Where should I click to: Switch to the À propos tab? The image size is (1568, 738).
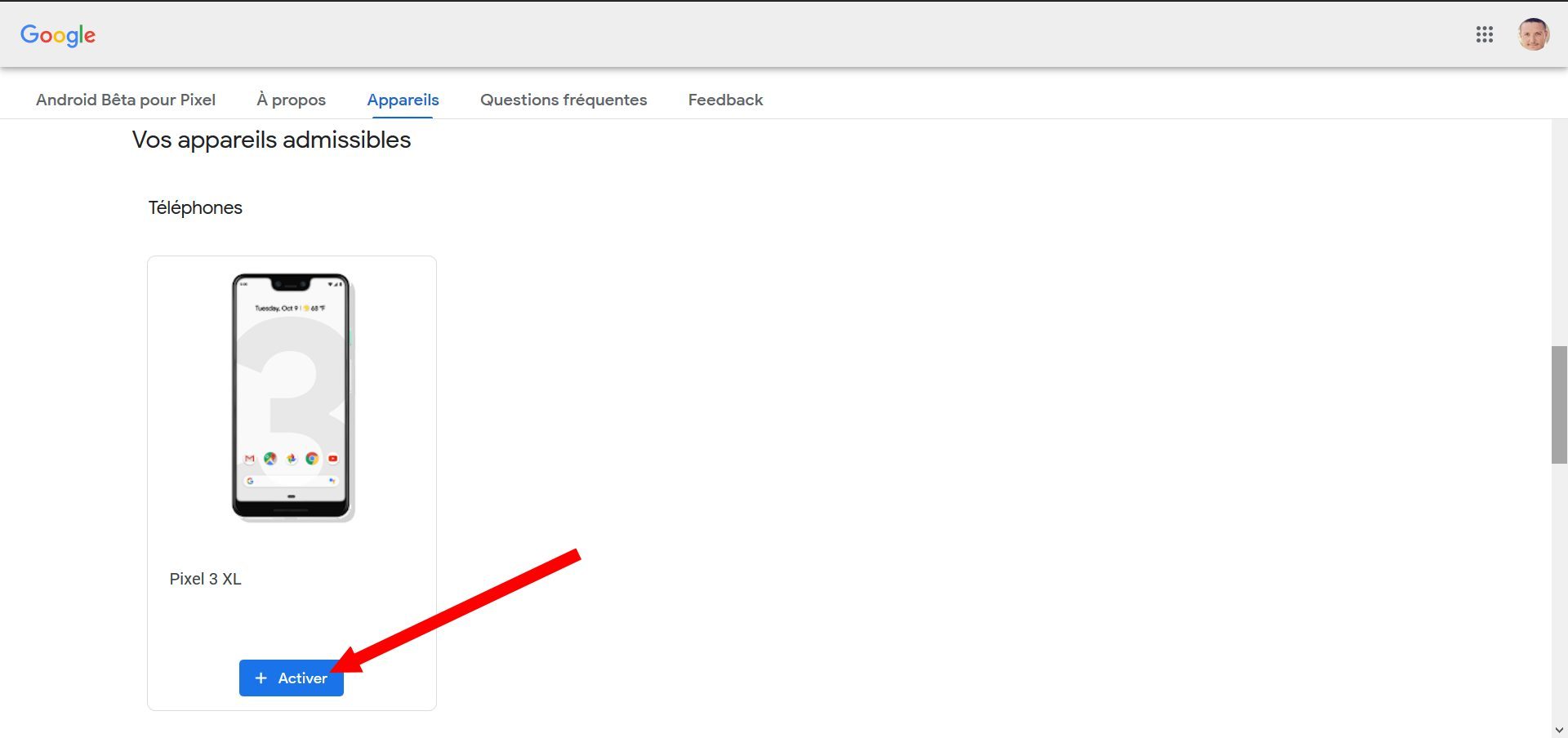[291, 100]
